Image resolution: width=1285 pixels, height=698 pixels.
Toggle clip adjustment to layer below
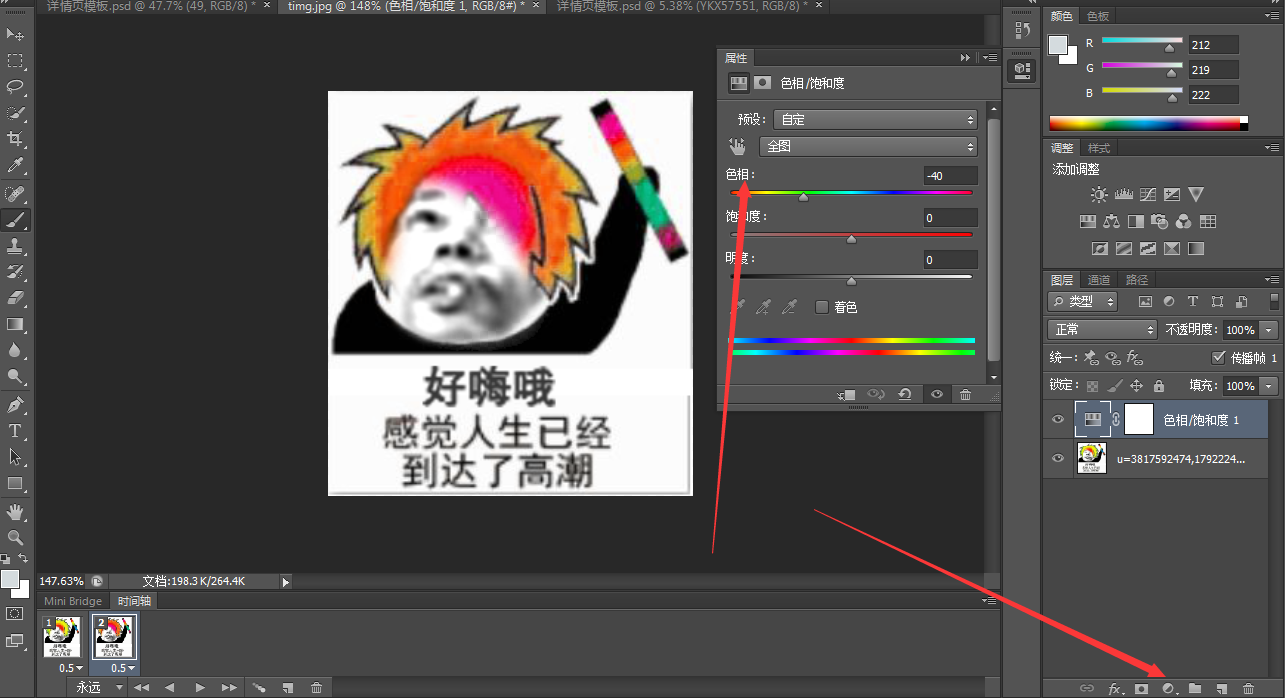[x=846, y=395]
